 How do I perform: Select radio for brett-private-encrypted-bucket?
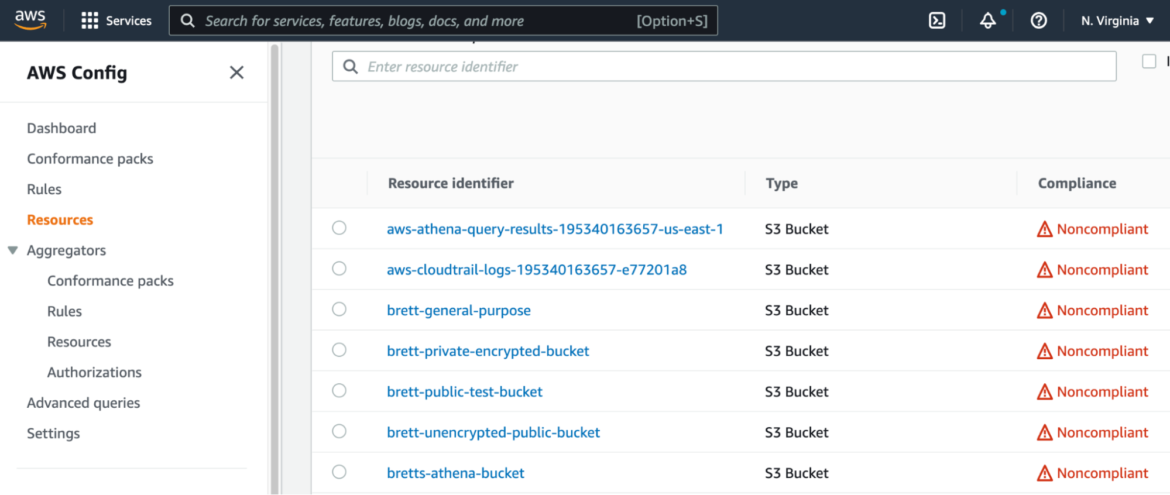[340, 349]
